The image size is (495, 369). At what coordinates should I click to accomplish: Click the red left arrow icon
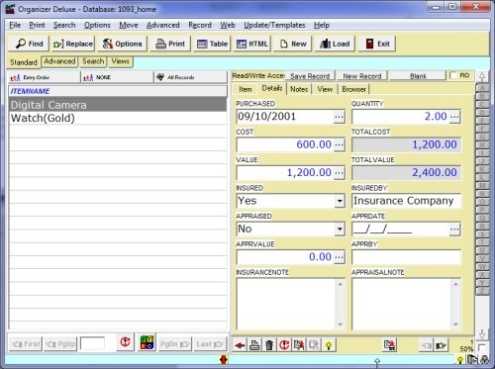240,345
